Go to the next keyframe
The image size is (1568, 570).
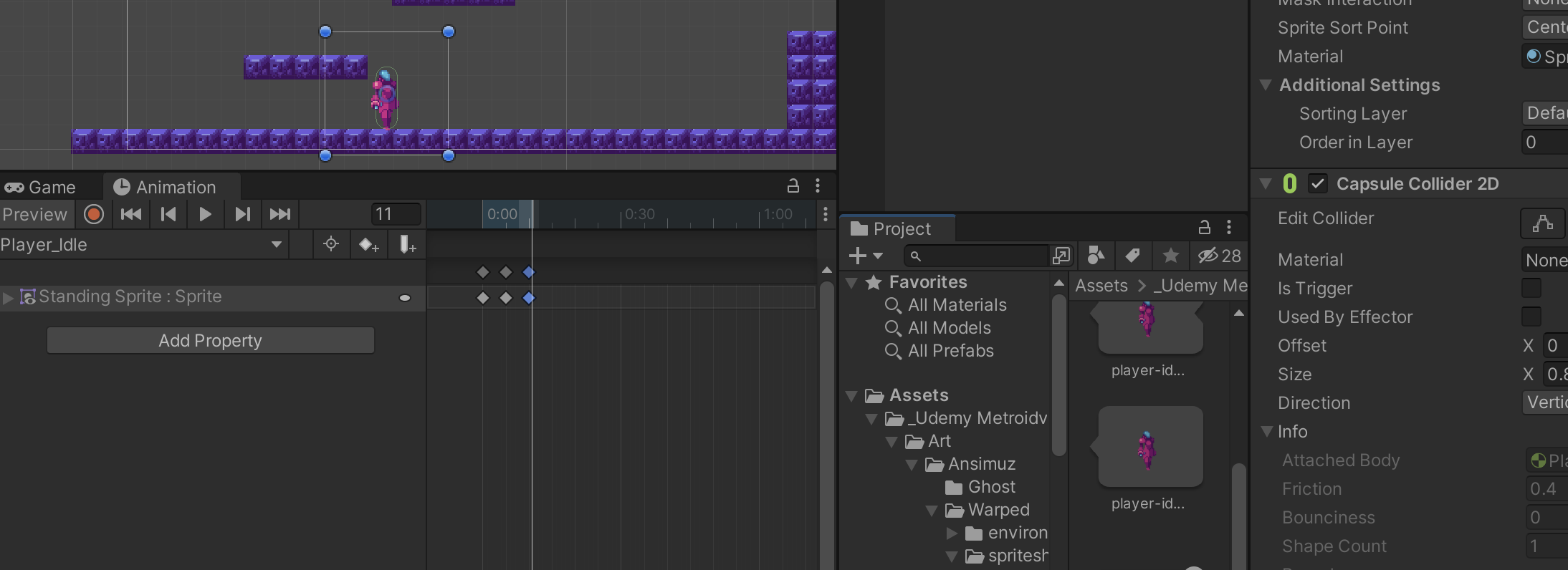[242, 214]
